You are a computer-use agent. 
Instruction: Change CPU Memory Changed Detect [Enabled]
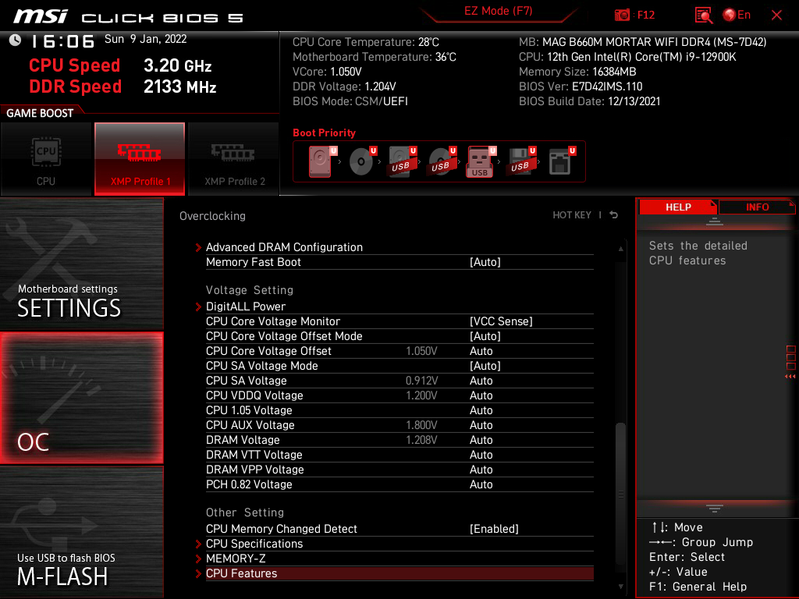pyautogui.click(x=494, y=529)
